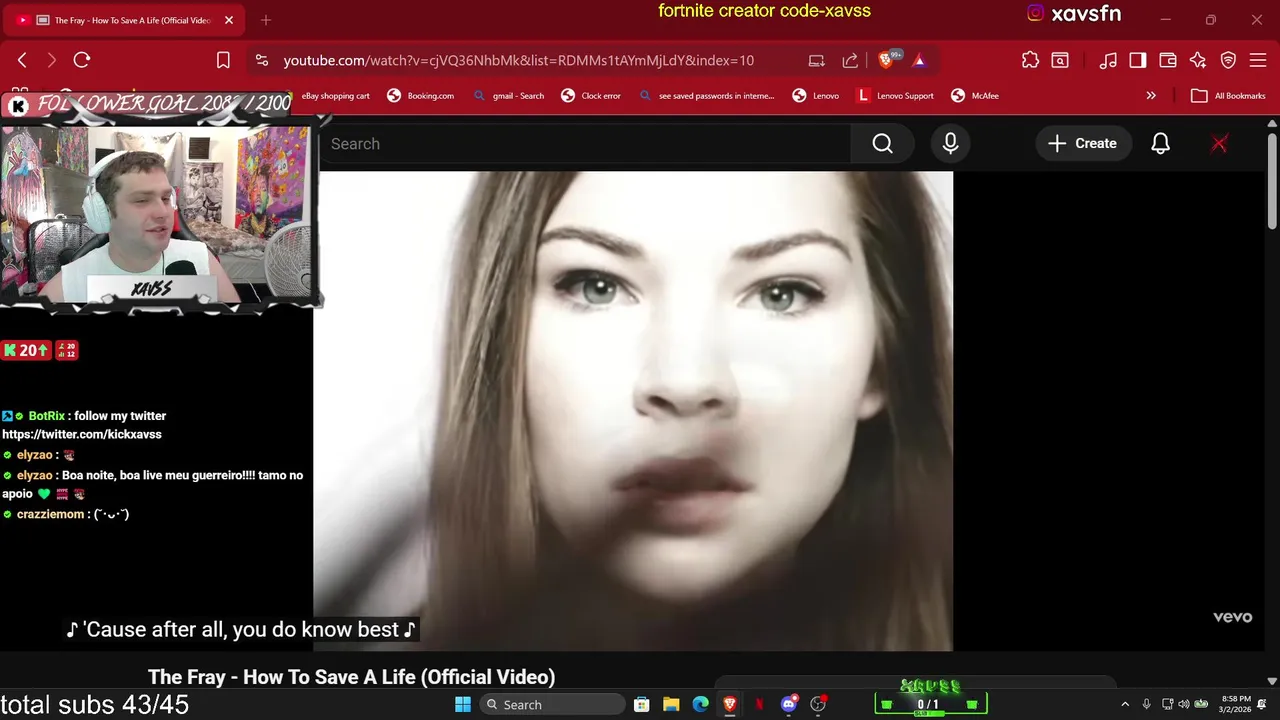Submit with YouTube search magnifier button
1280x720 pixels.
882,144
